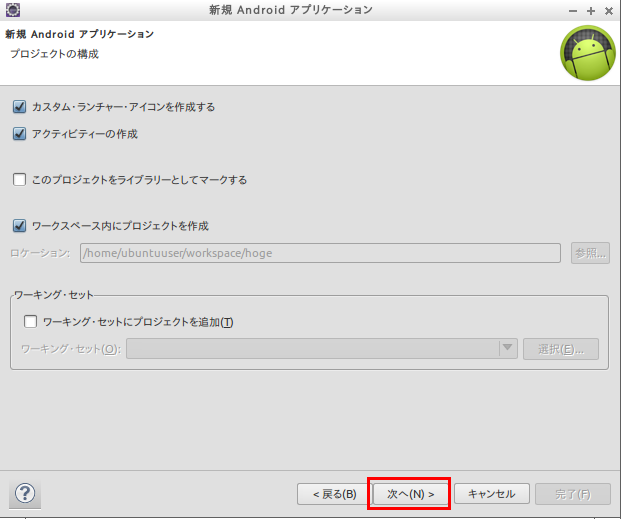The width and height of the screenshot is (621, 519).
Task: Enable ワーキング・セットにプロジェクトを追加 checkbox
Action: [30, 321]
